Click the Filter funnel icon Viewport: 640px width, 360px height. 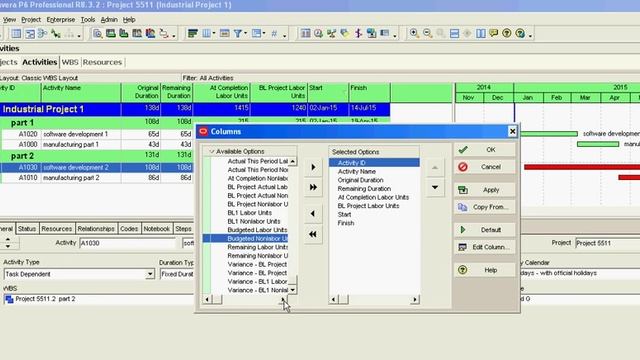(238, 33)
